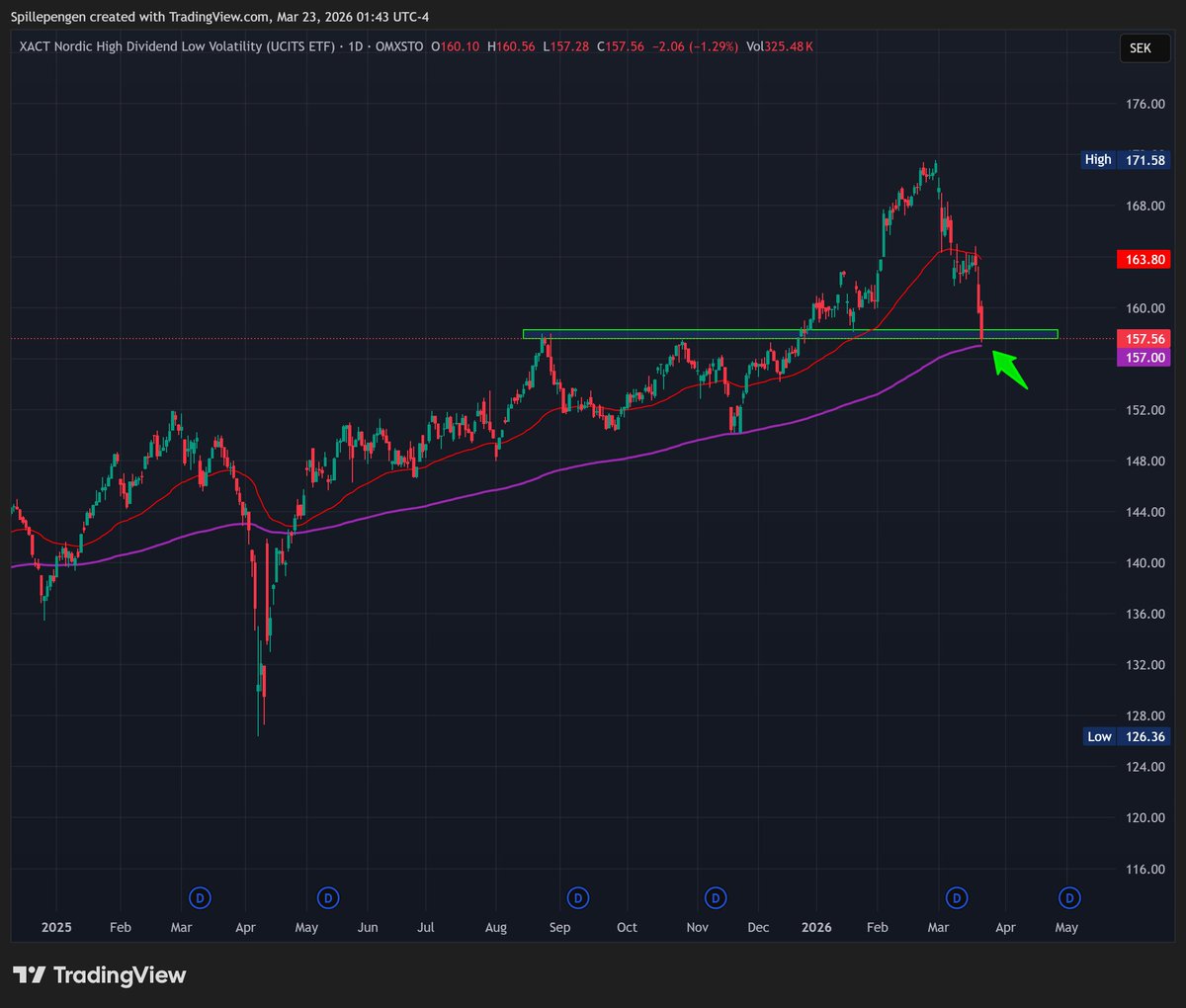Click the purple 157.00 moving average badge

click(1144, 358)
